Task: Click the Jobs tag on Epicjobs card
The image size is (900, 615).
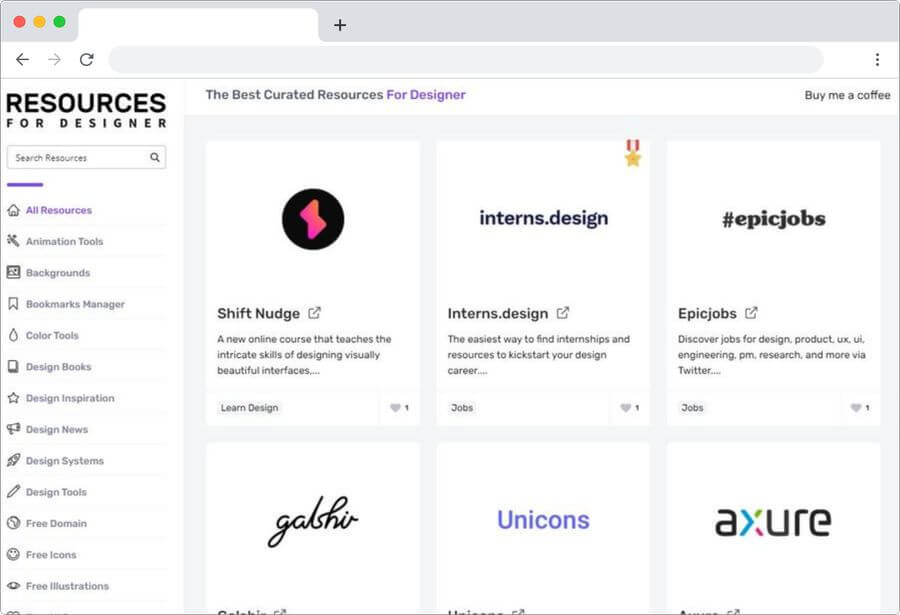Action: 692,408
